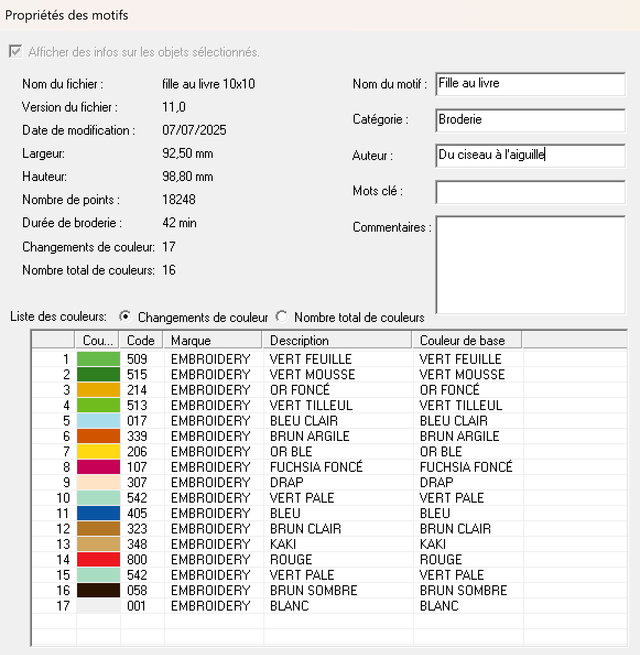Click the blue swatch for code 405
This screenshot has height=655, width=640.
(x=99, y=513)
